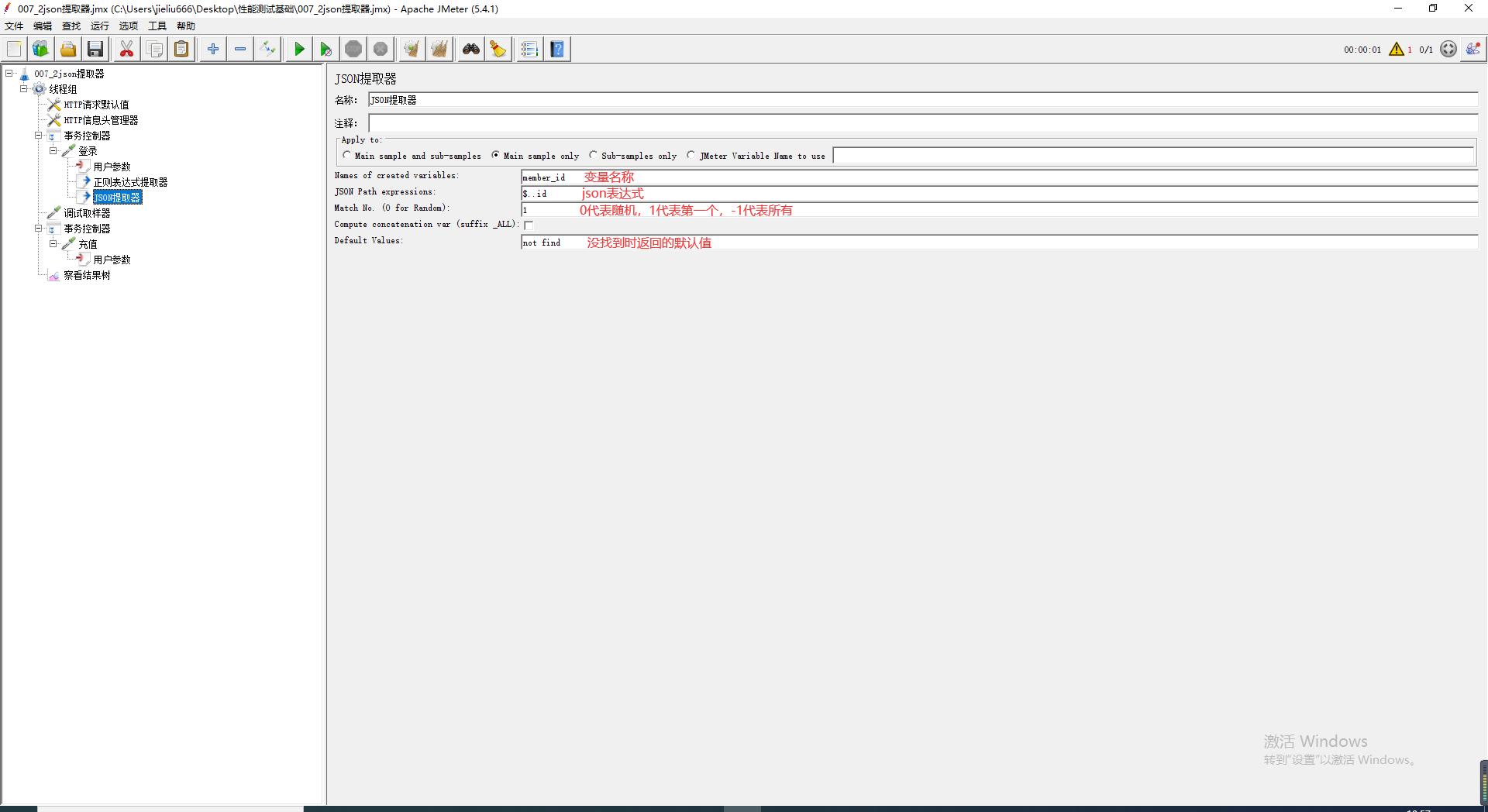Open the 文件 menu

click(14, 26)
